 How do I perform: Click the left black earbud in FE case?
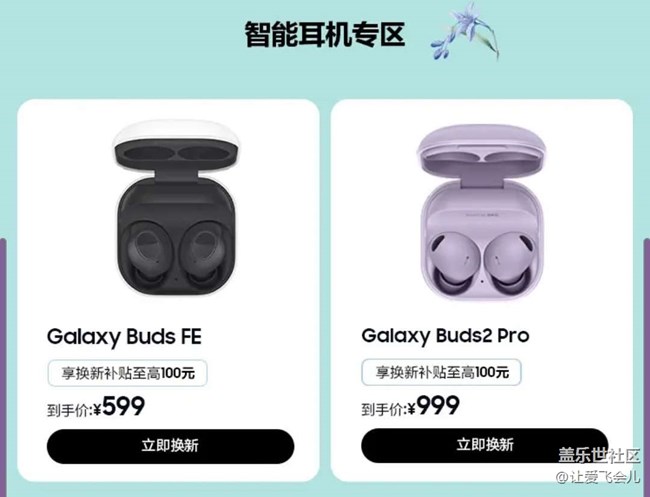pos(147,255)
